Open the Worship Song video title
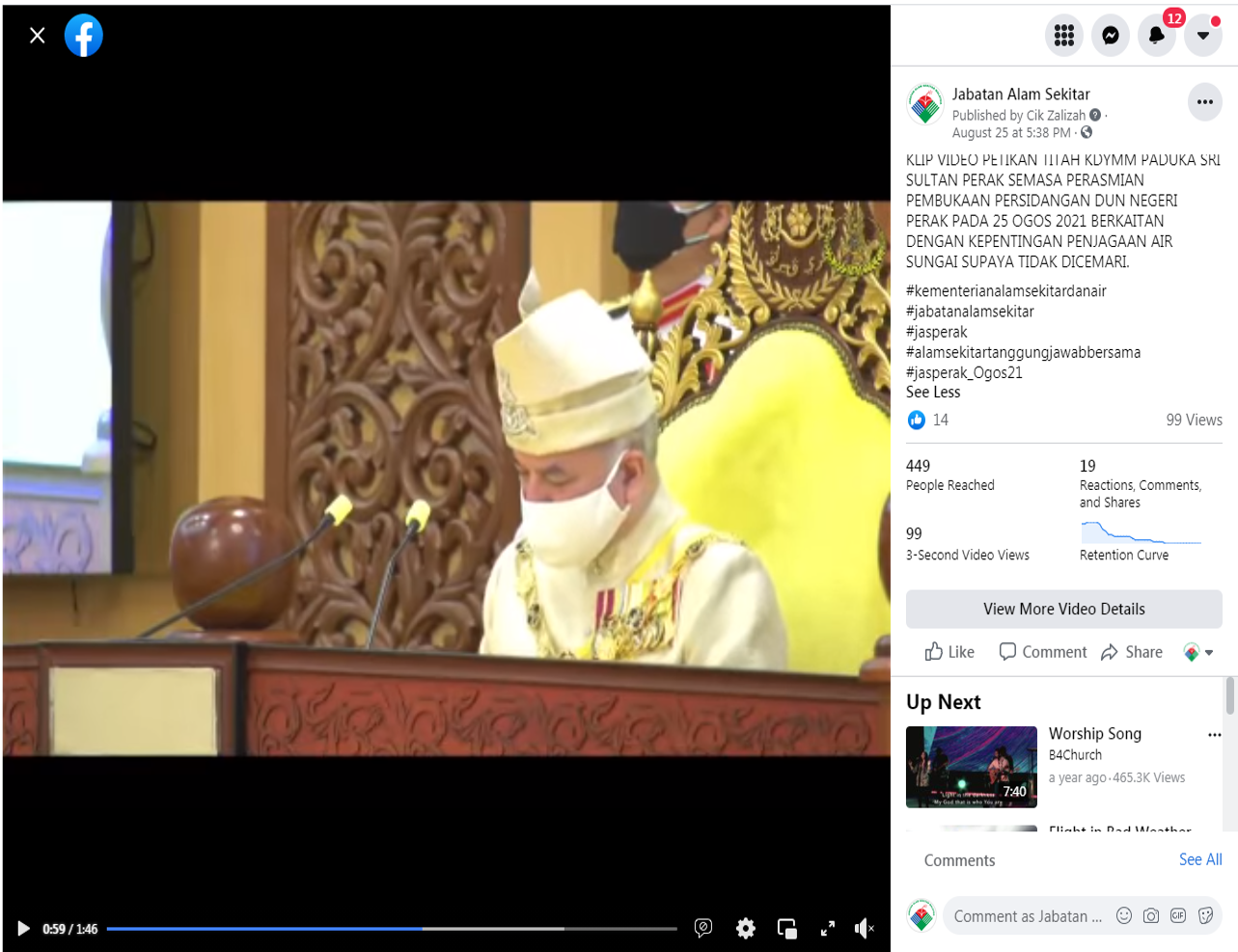Viewport: 1238px width, 952px height. pos(1095,734)
